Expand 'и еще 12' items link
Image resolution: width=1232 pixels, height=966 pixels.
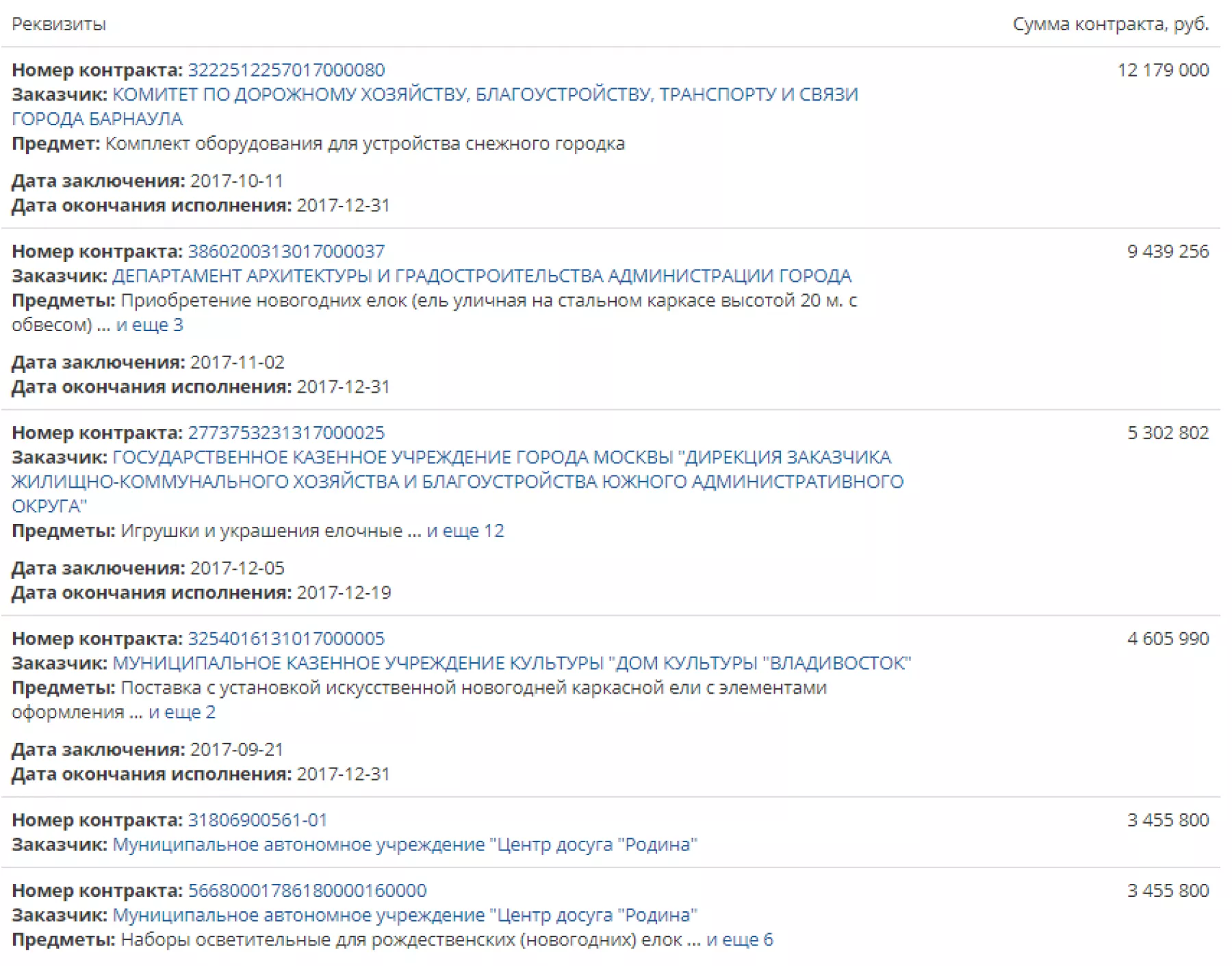pyautogui.click(x=465, y=531)
